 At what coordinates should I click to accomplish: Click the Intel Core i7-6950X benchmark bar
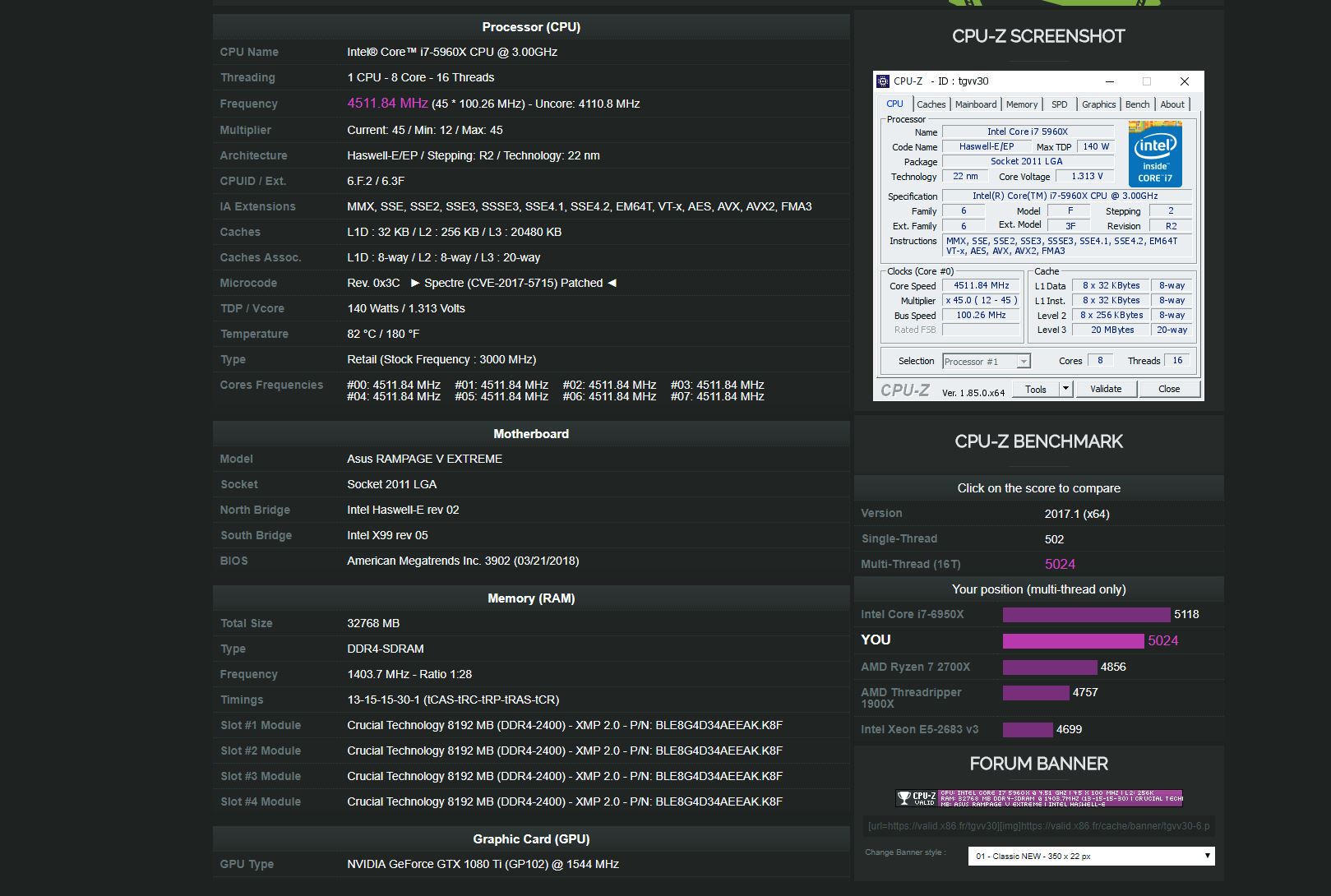(x=1086, y=614)
